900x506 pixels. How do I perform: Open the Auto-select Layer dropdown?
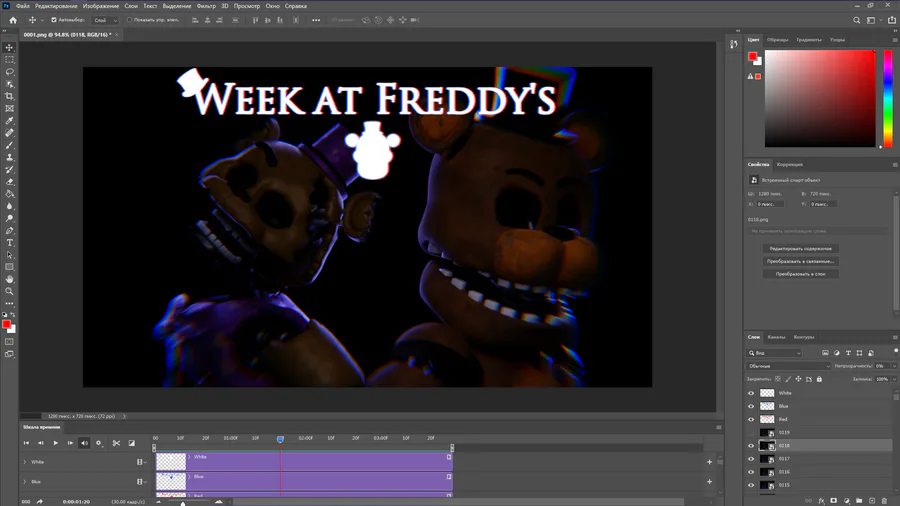click(x=105, y=20)
